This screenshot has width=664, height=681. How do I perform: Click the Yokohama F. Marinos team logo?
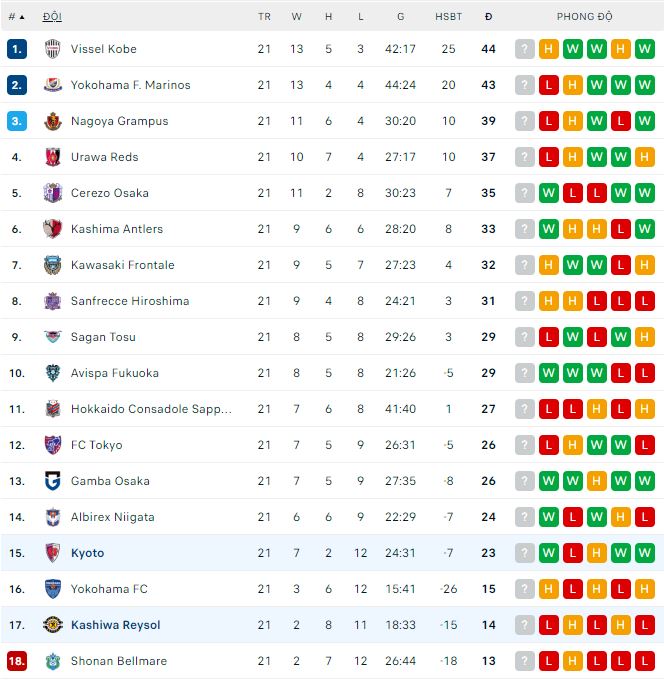(x=53, y=85)
